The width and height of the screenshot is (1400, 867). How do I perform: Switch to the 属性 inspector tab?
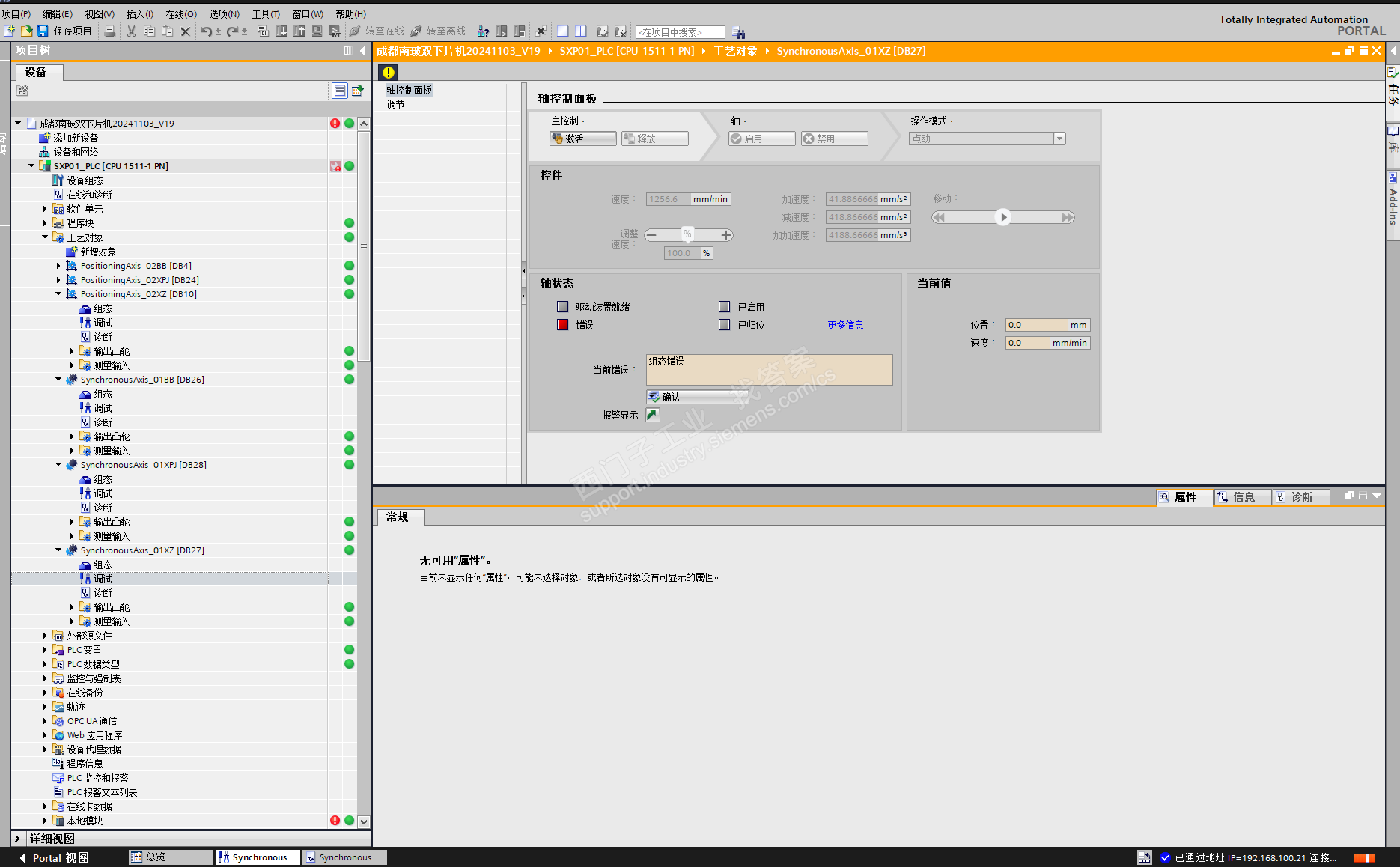point(1184,497)
